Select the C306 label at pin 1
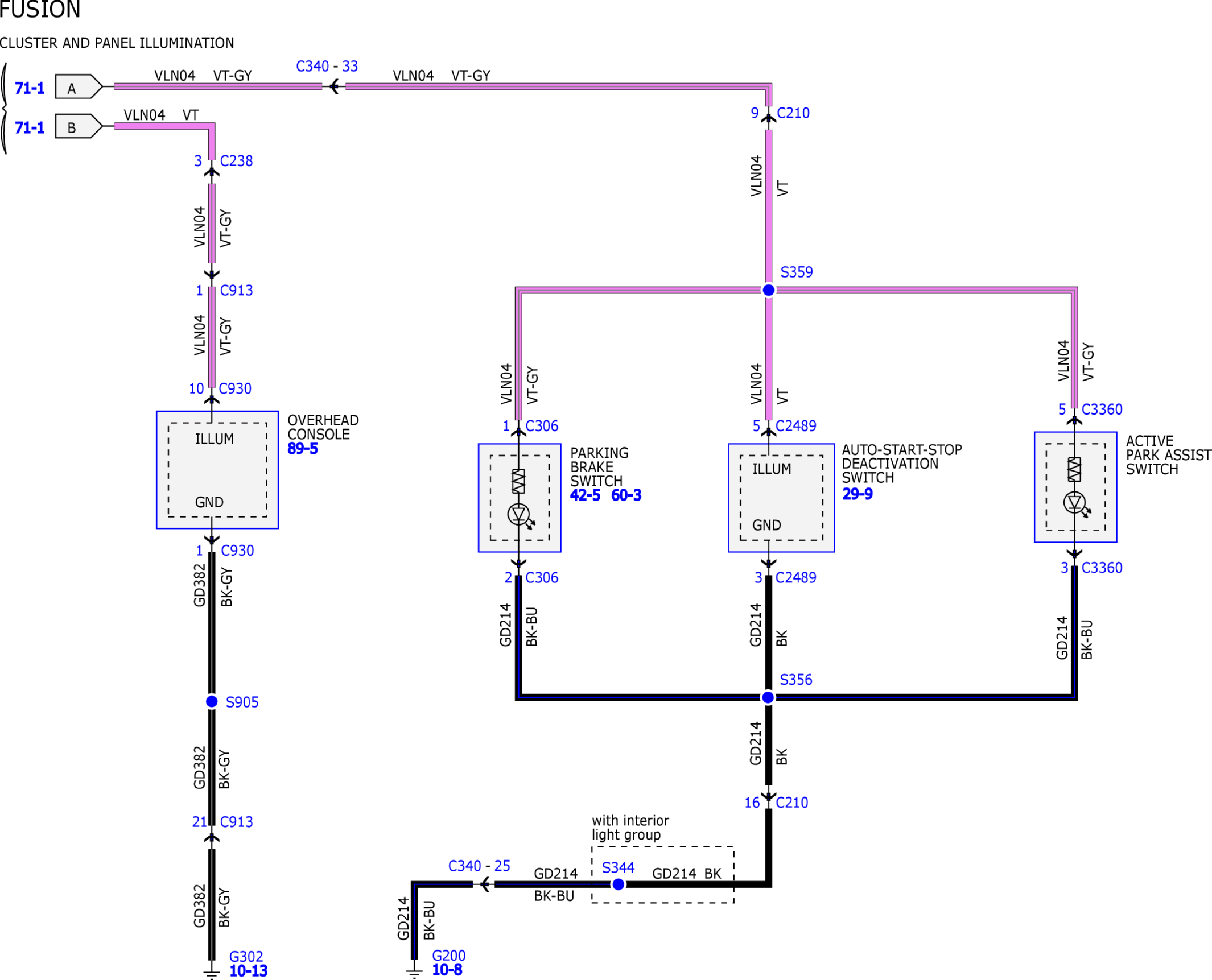Screen dimensions: 1212x980 542,426
